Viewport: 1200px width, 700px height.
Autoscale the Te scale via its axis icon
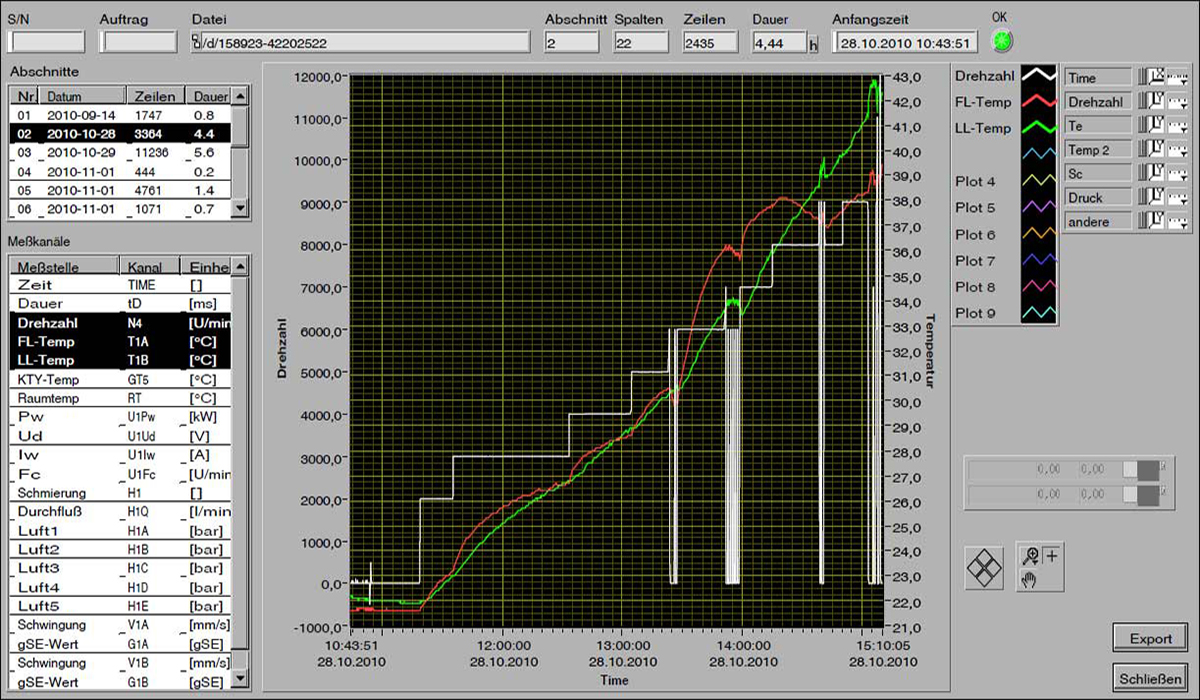pyautogui.click(x=1154, y=125)
